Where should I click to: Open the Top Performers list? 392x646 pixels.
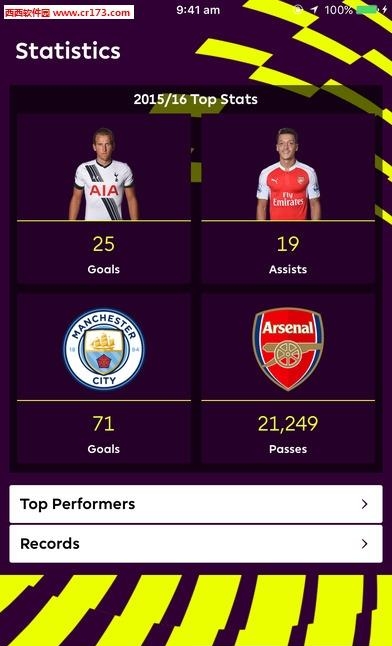tap(196, 504)
